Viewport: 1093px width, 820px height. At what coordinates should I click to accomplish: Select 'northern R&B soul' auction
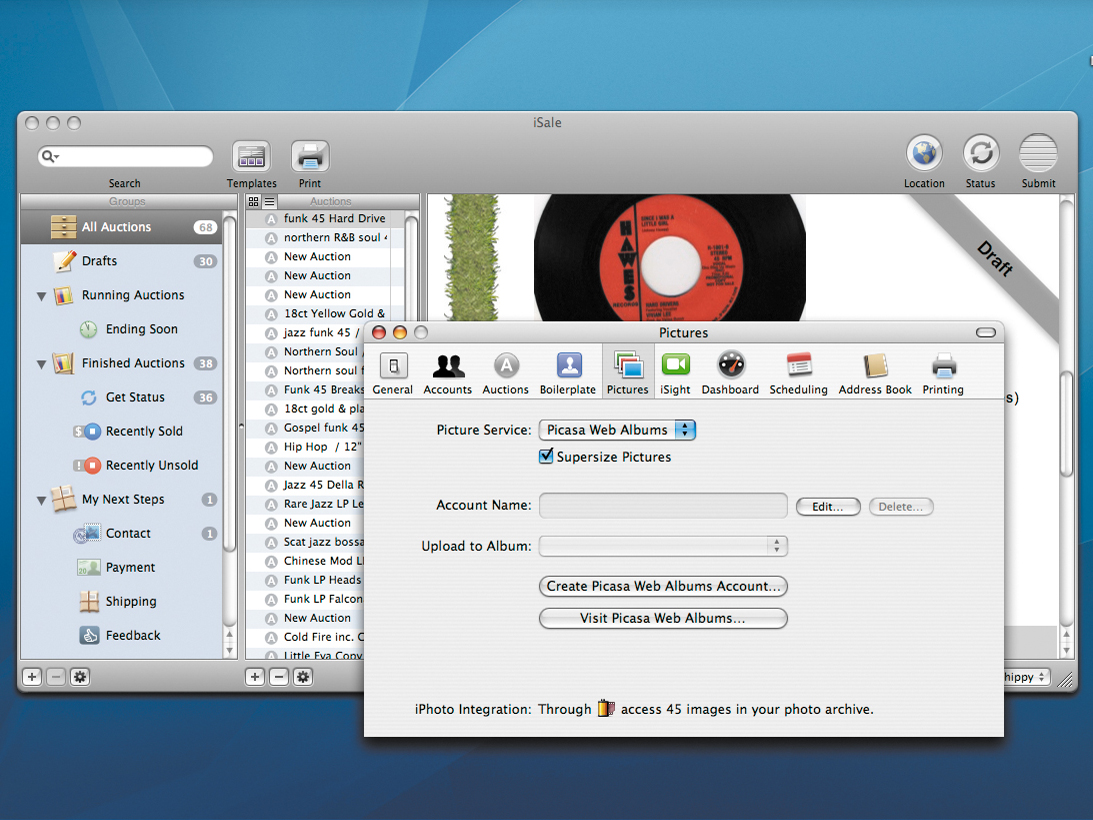pyautogui.click(x=325, y=237)
